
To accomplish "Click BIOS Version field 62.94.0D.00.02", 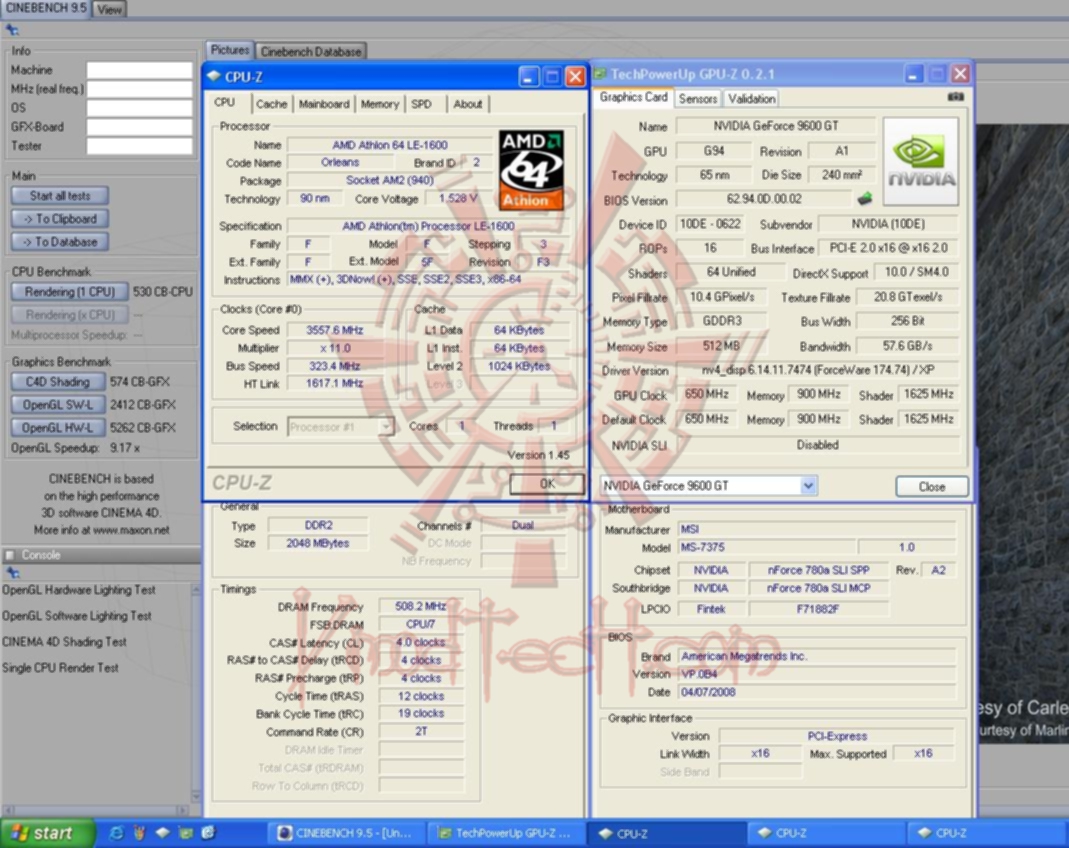I will 764,199.
